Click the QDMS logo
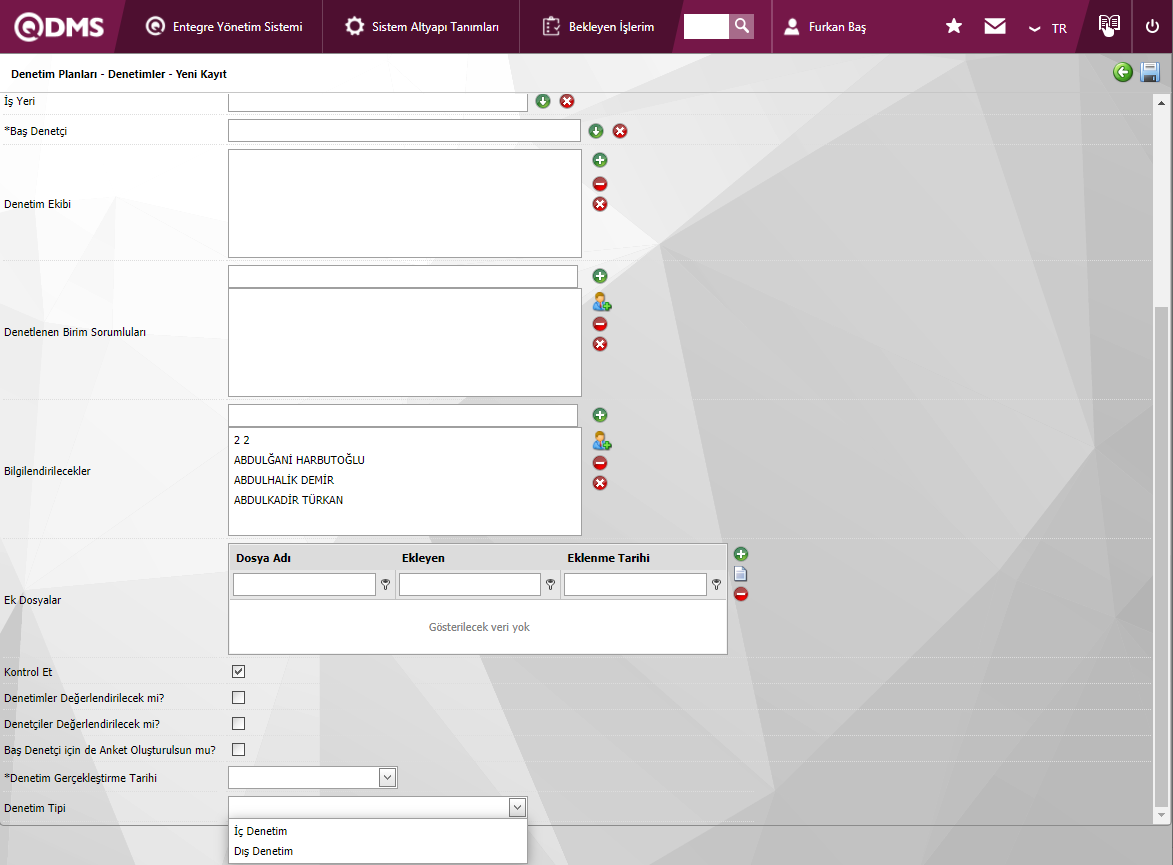 tap(59, 27)
